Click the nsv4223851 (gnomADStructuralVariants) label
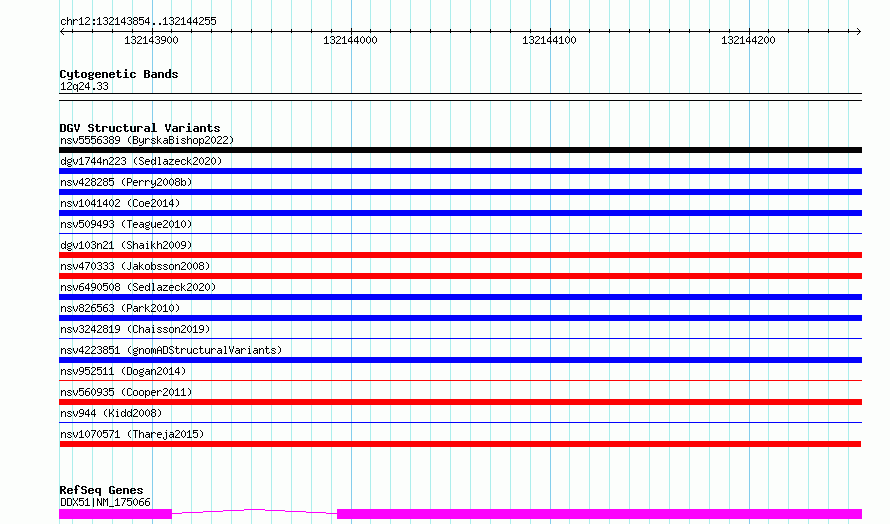Viewport: 890px width, 524px height. [171, 350]
